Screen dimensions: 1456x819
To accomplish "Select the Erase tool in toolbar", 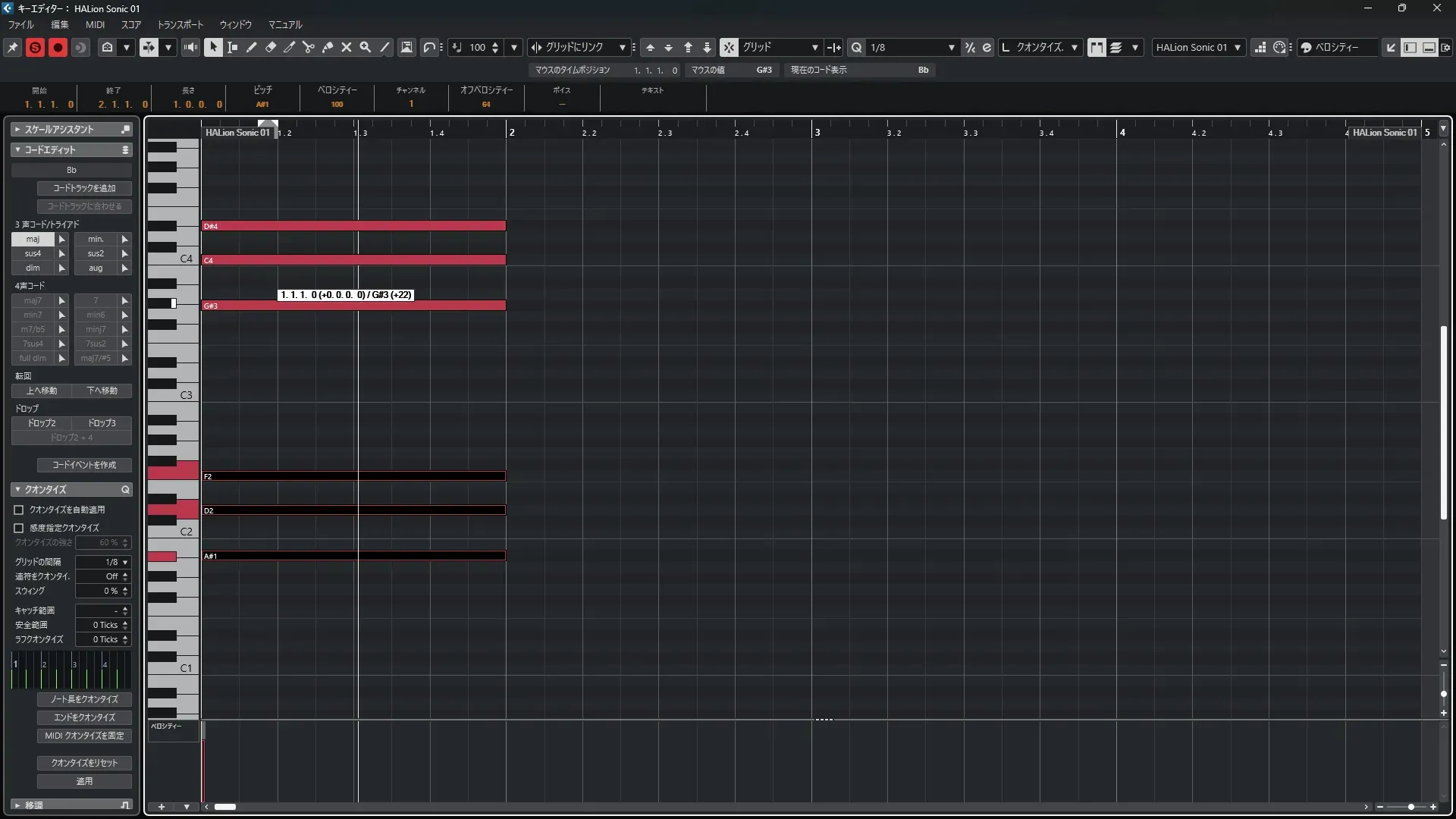I will click(x=270, y=47).
